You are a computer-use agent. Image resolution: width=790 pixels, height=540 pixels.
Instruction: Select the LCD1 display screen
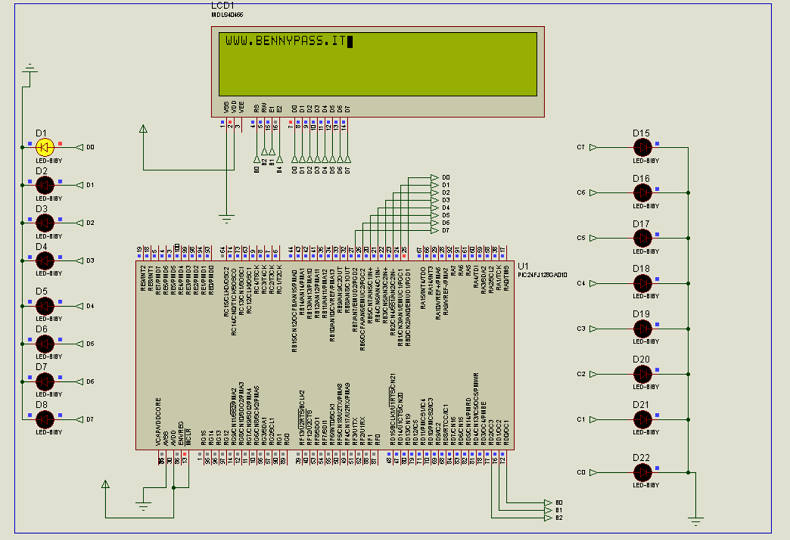click(379, 63)
